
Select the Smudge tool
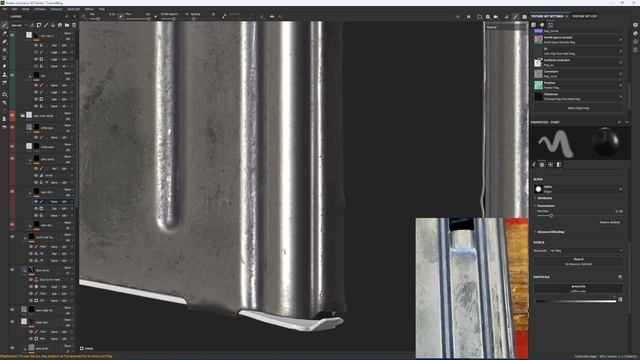click(4, 66)
